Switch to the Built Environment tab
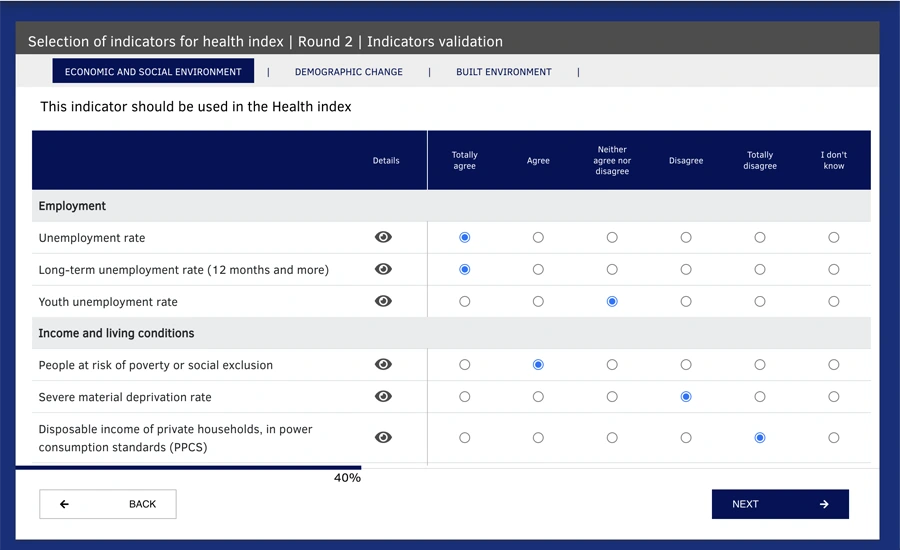The width and height of the screenshot is (900, 550). [x=503, y=72]
